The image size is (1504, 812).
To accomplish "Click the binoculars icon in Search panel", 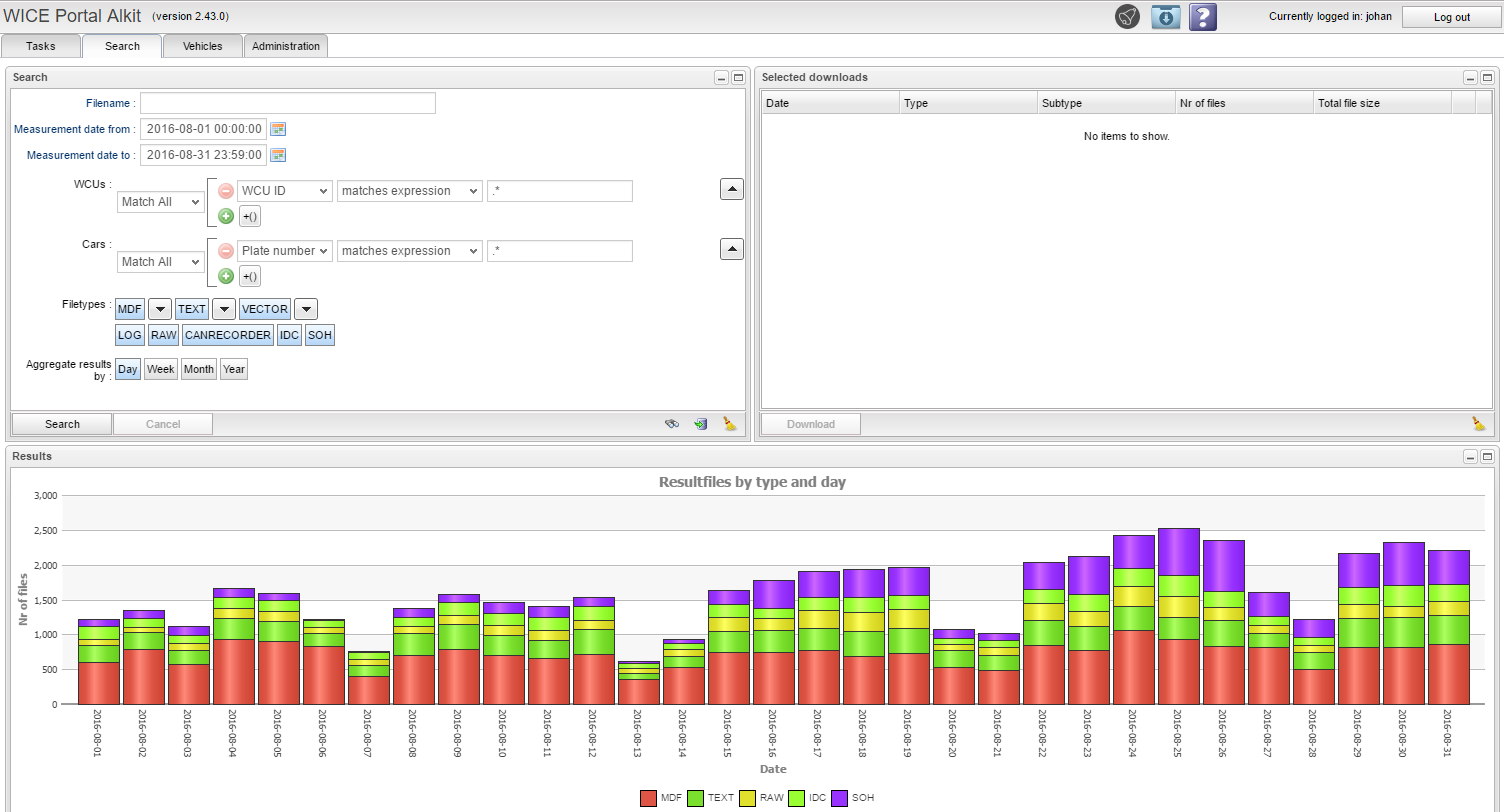I will (x=672, y=424).
